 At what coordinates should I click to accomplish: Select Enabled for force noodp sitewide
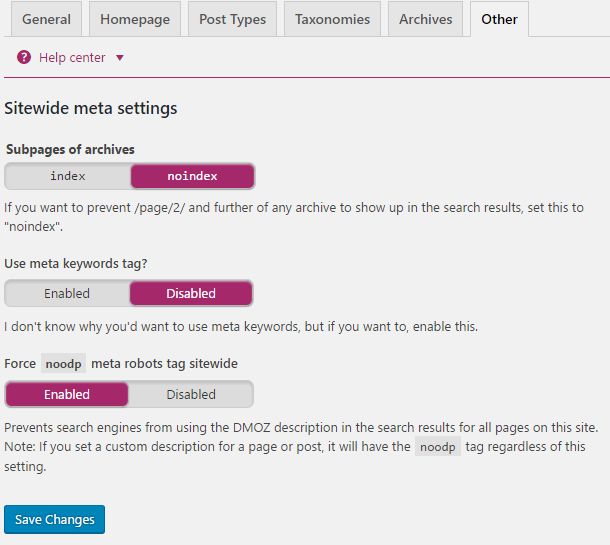click(67, 394)
